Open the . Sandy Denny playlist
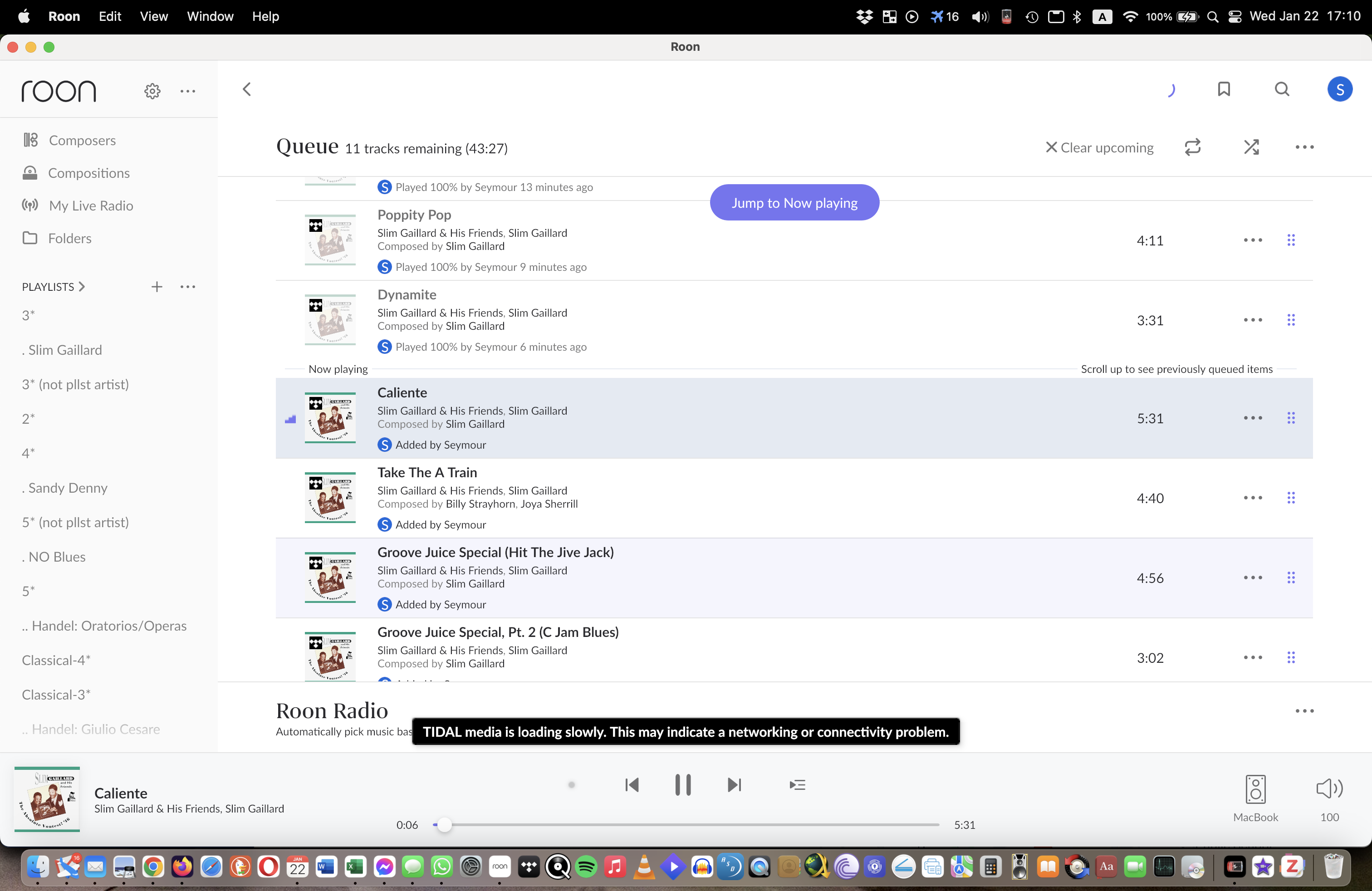Viewport: 1372px width, 891px height. (65, 488)
